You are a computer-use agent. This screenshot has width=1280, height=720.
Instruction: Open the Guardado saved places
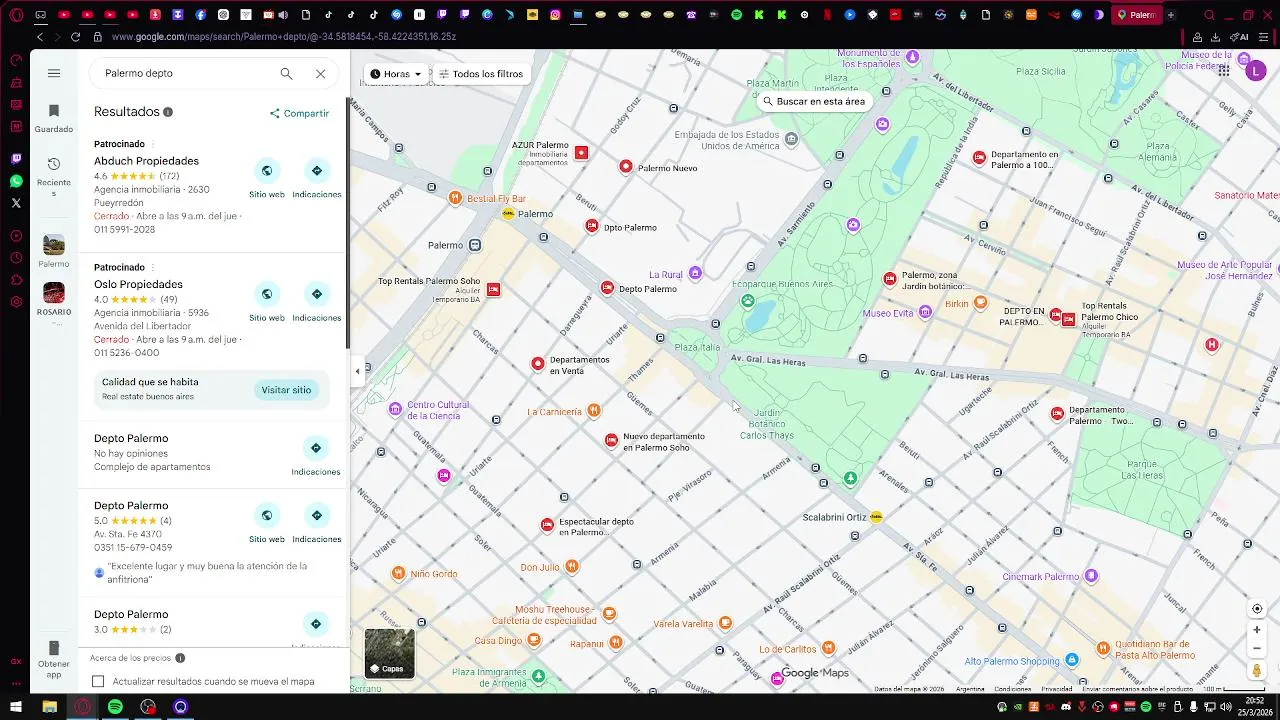[x=54, y=117]
